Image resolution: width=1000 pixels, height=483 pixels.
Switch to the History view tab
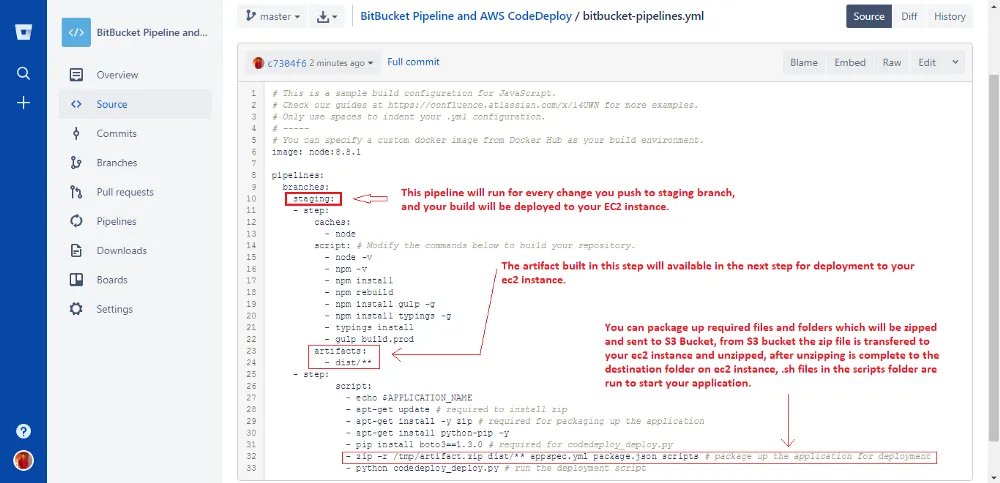950,17
